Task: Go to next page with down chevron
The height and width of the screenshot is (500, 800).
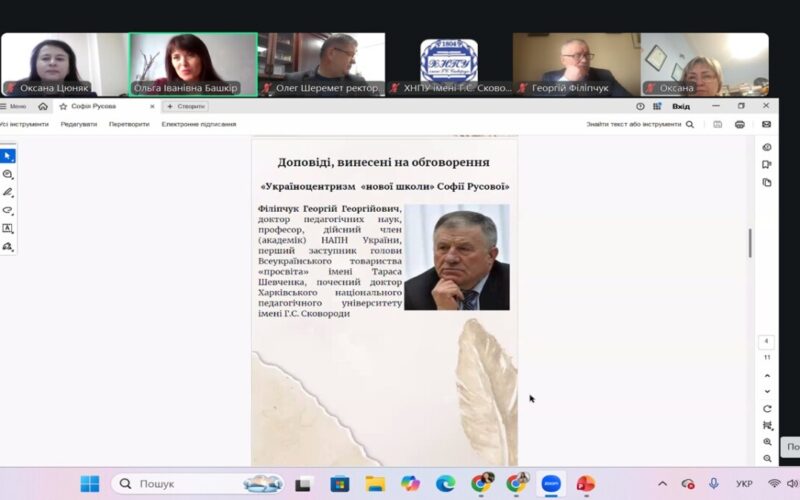Action: pos(767,390)
